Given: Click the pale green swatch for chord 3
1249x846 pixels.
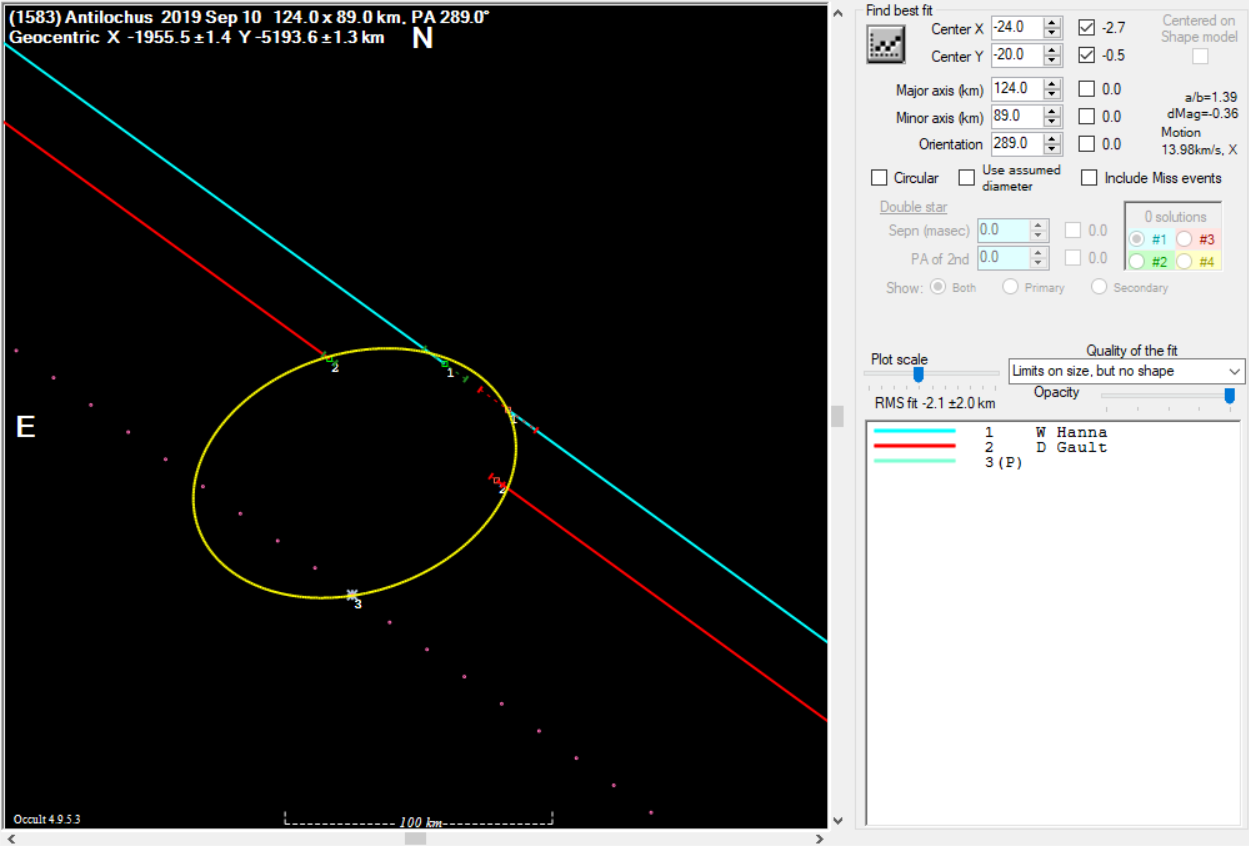Looking at the screenshot, I should pyautogui.click(x=914, y=461).
